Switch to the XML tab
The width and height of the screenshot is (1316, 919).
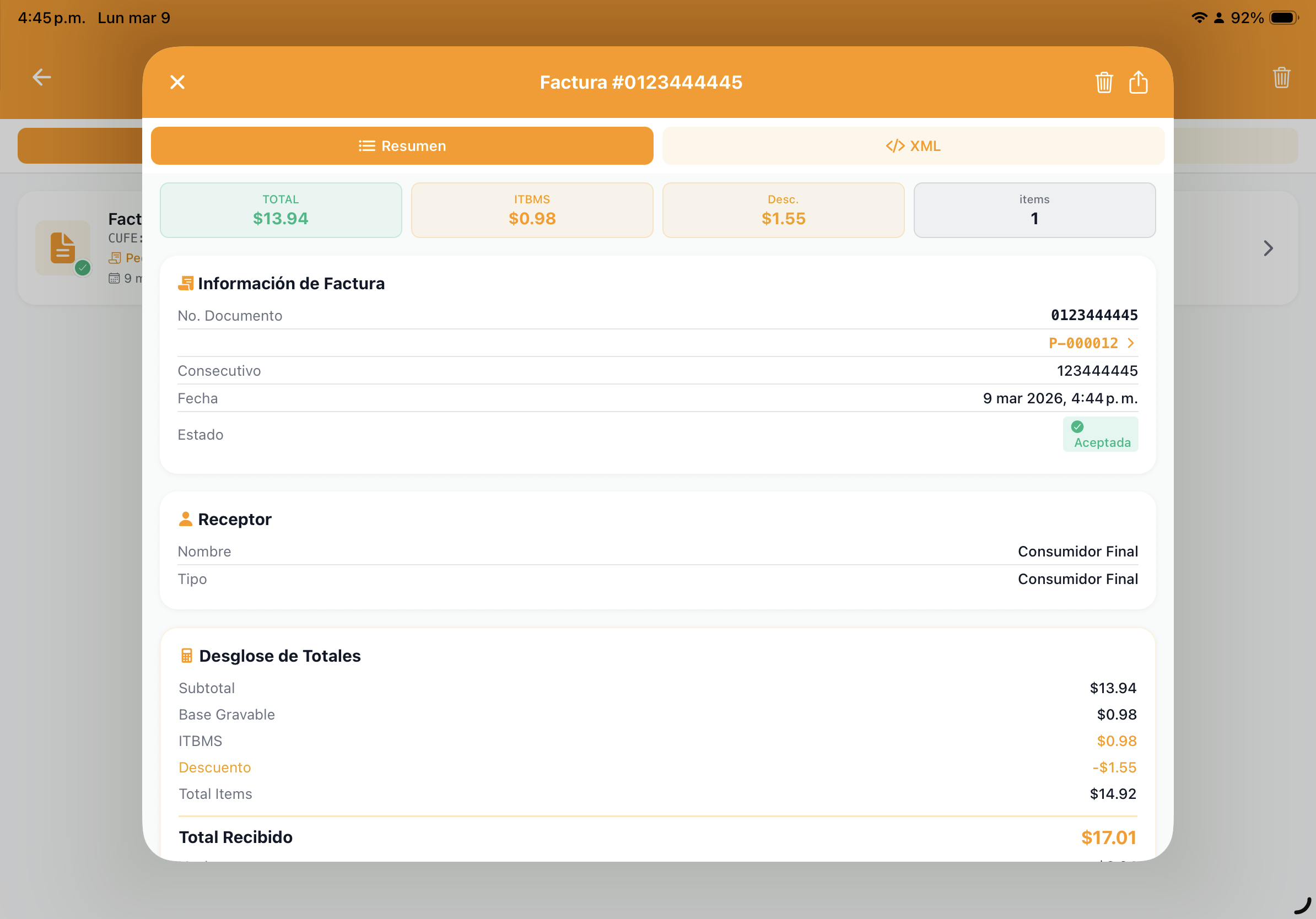(x=913, y=145)
